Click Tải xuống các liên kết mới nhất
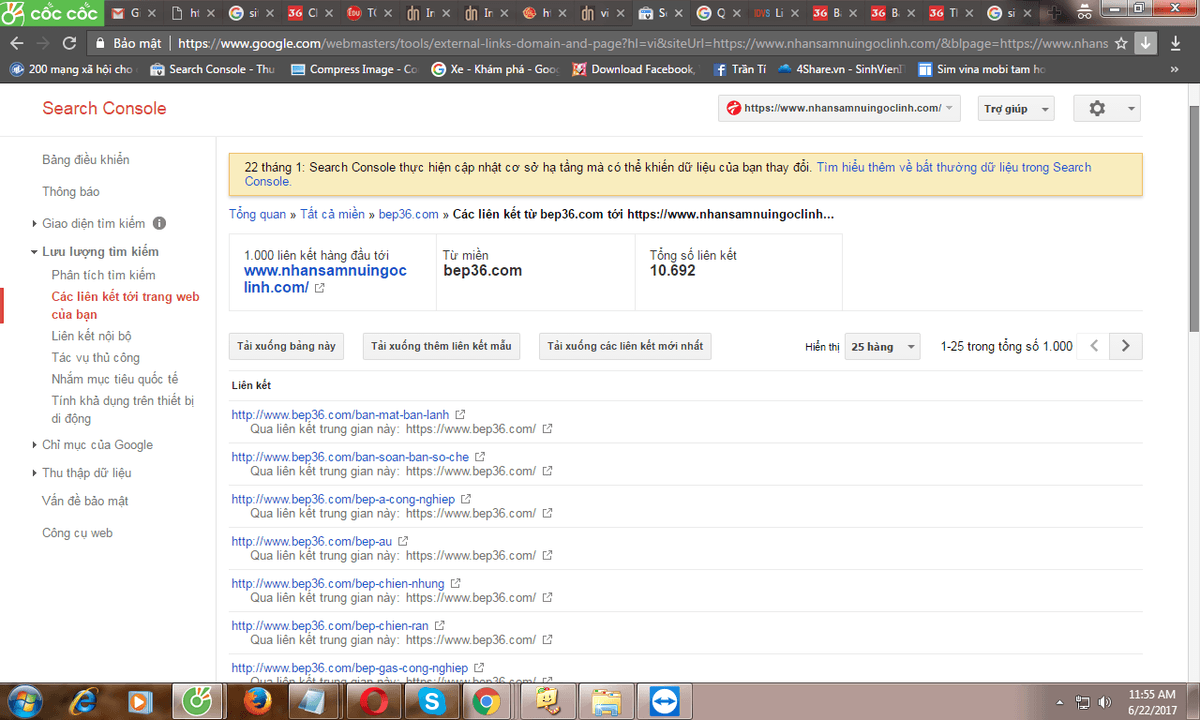This screenshot has width=1200, height=720. coord(625,346)
